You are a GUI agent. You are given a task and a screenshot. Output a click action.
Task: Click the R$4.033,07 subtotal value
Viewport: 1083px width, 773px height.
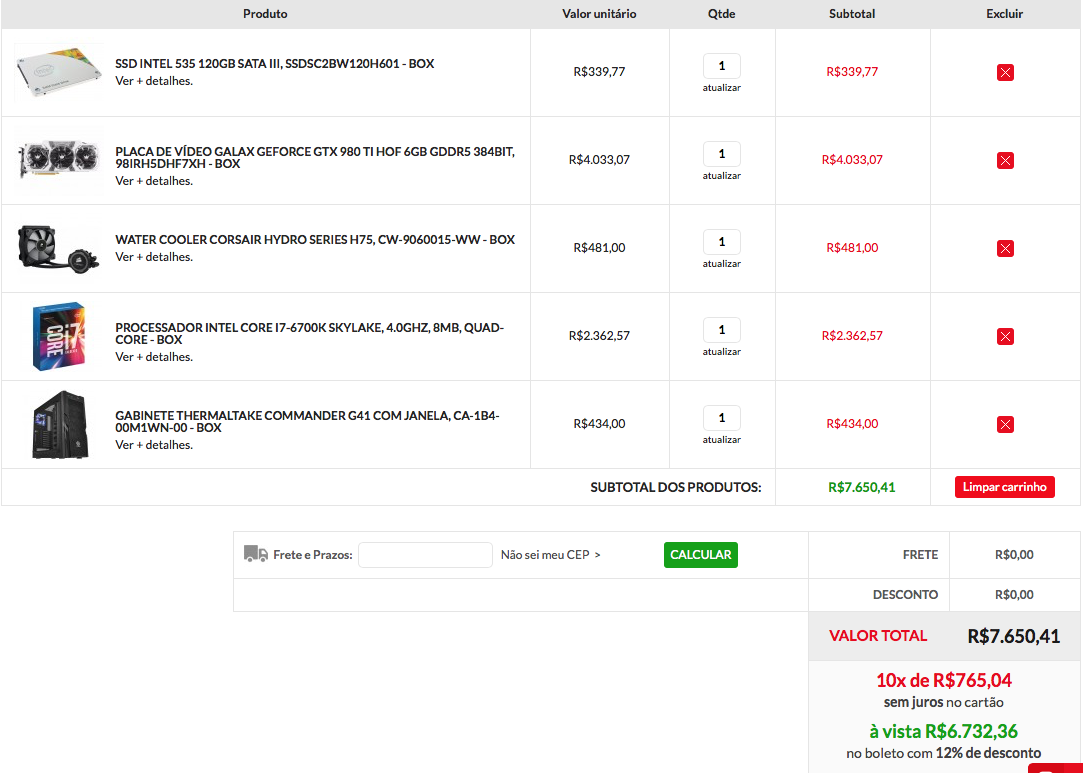coord(852,160)
